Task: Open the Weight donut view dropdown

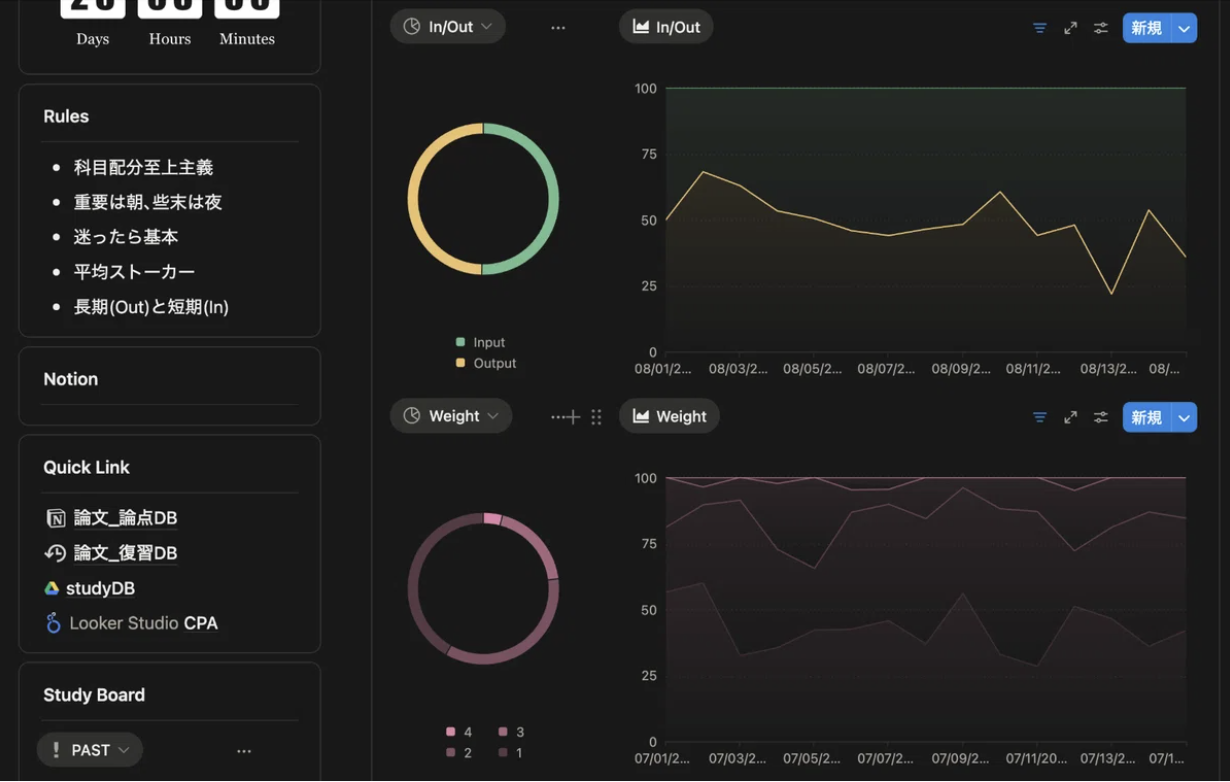Action: 451,416
